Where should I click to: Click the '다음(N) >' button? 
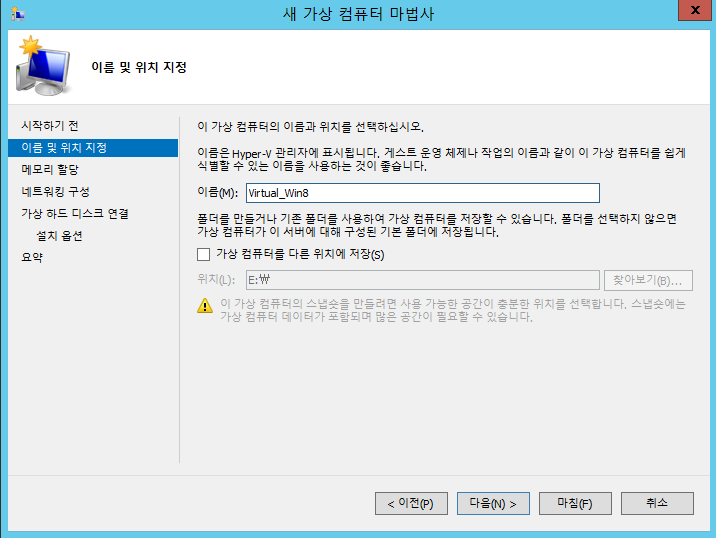pos(493,503)
